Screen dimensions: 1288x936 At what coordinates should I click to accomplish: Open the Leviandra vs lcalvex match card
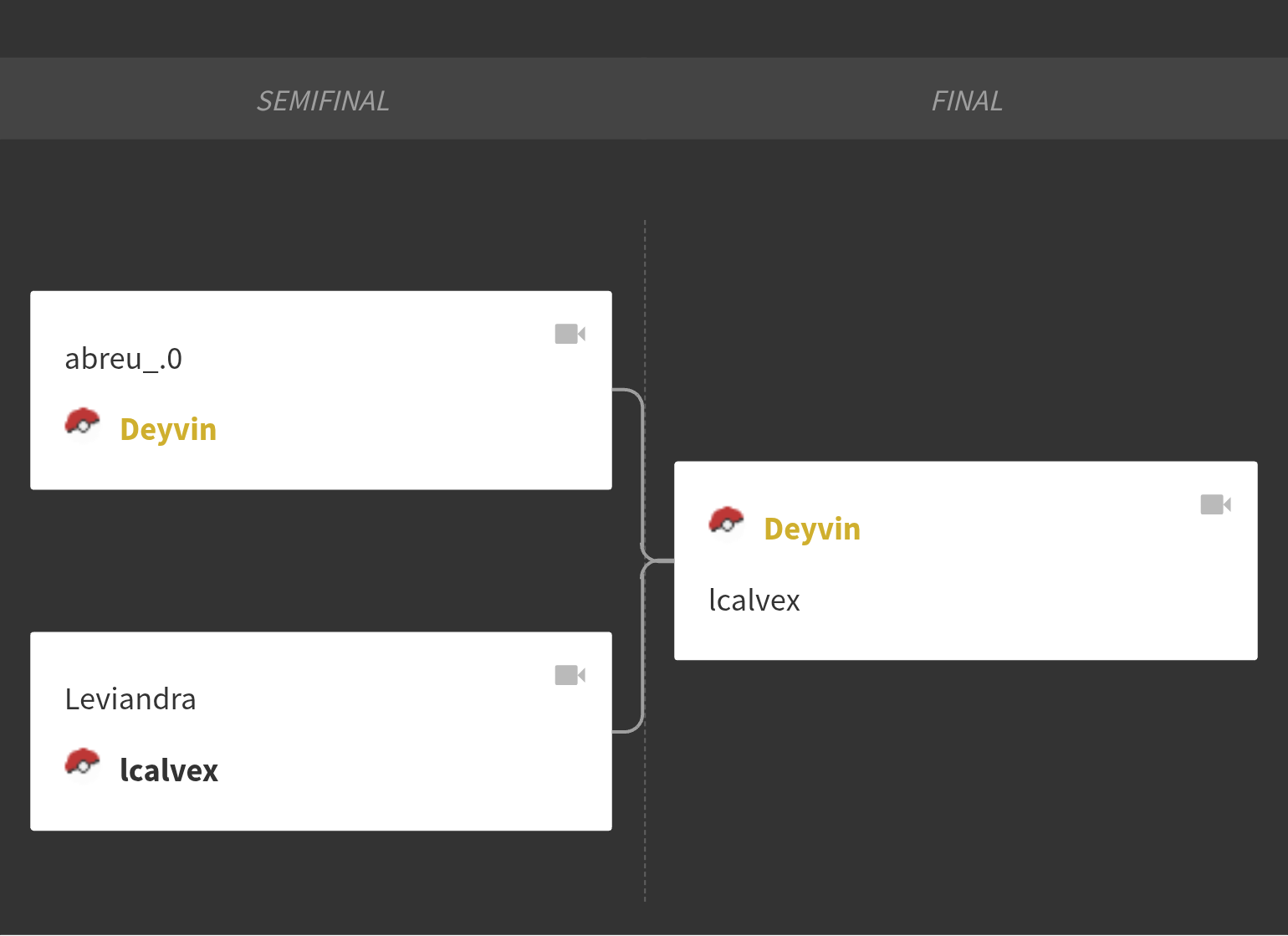point(321,731)
